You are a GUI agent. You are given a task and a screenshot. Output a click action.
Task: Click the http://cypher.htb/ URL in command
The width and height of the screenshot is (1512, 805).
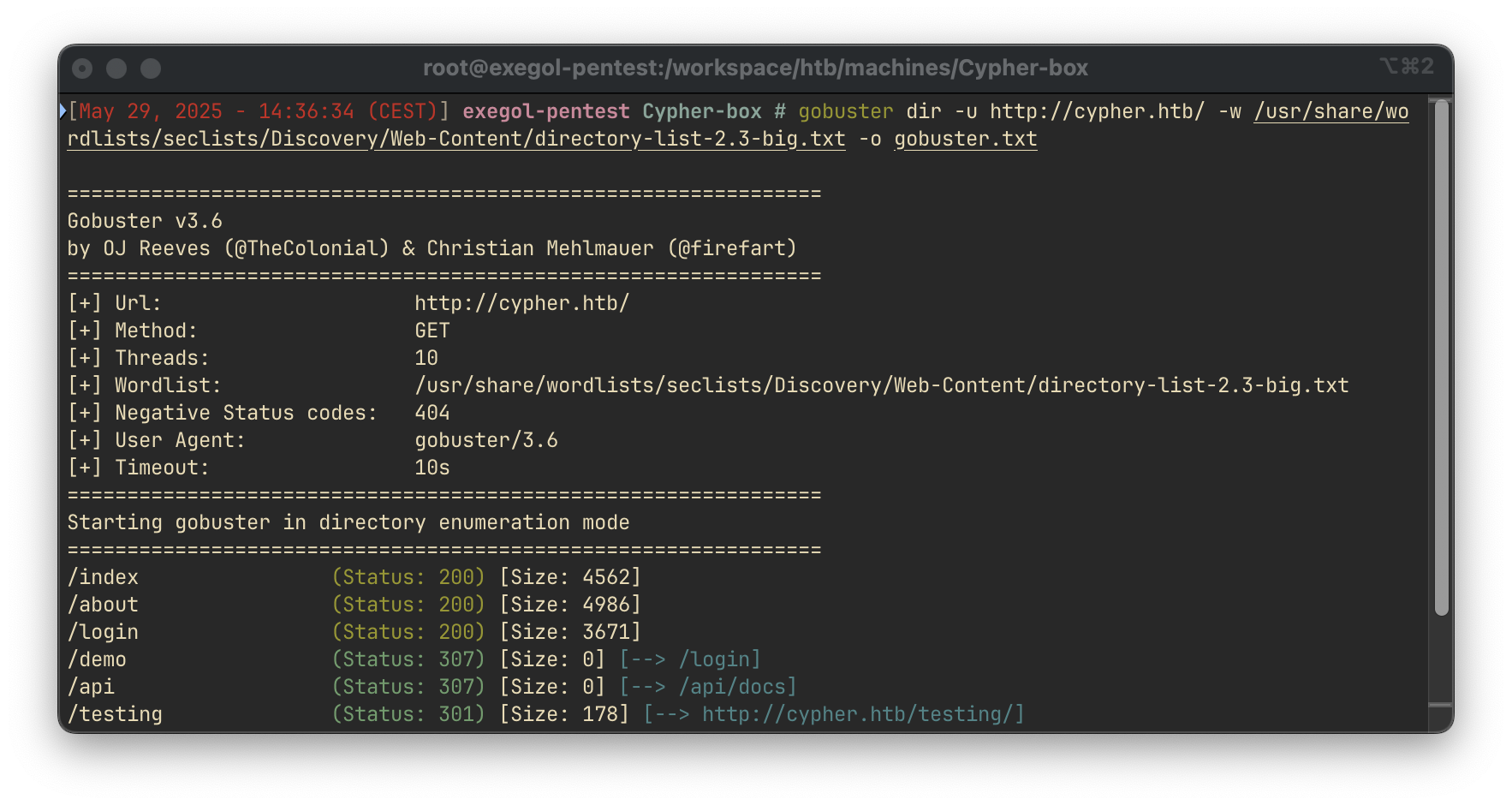coord(1098,111)
